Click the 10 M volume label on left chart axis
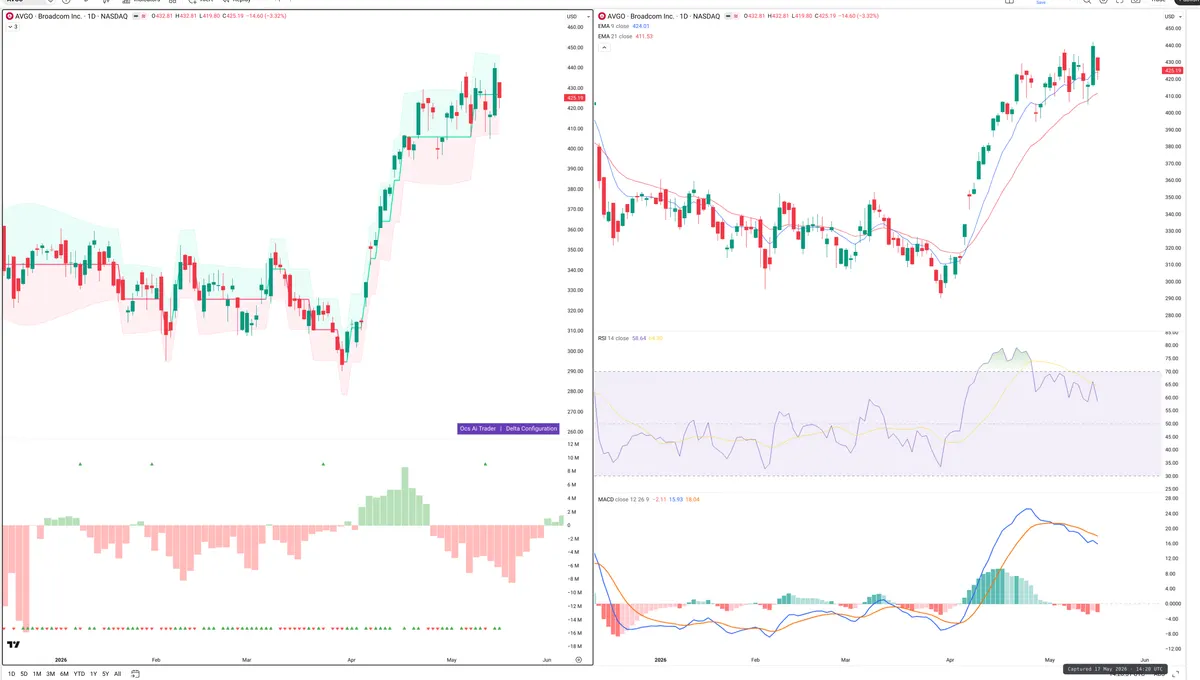The height and width of the screenshot is (680, 1200). point(574,458)
